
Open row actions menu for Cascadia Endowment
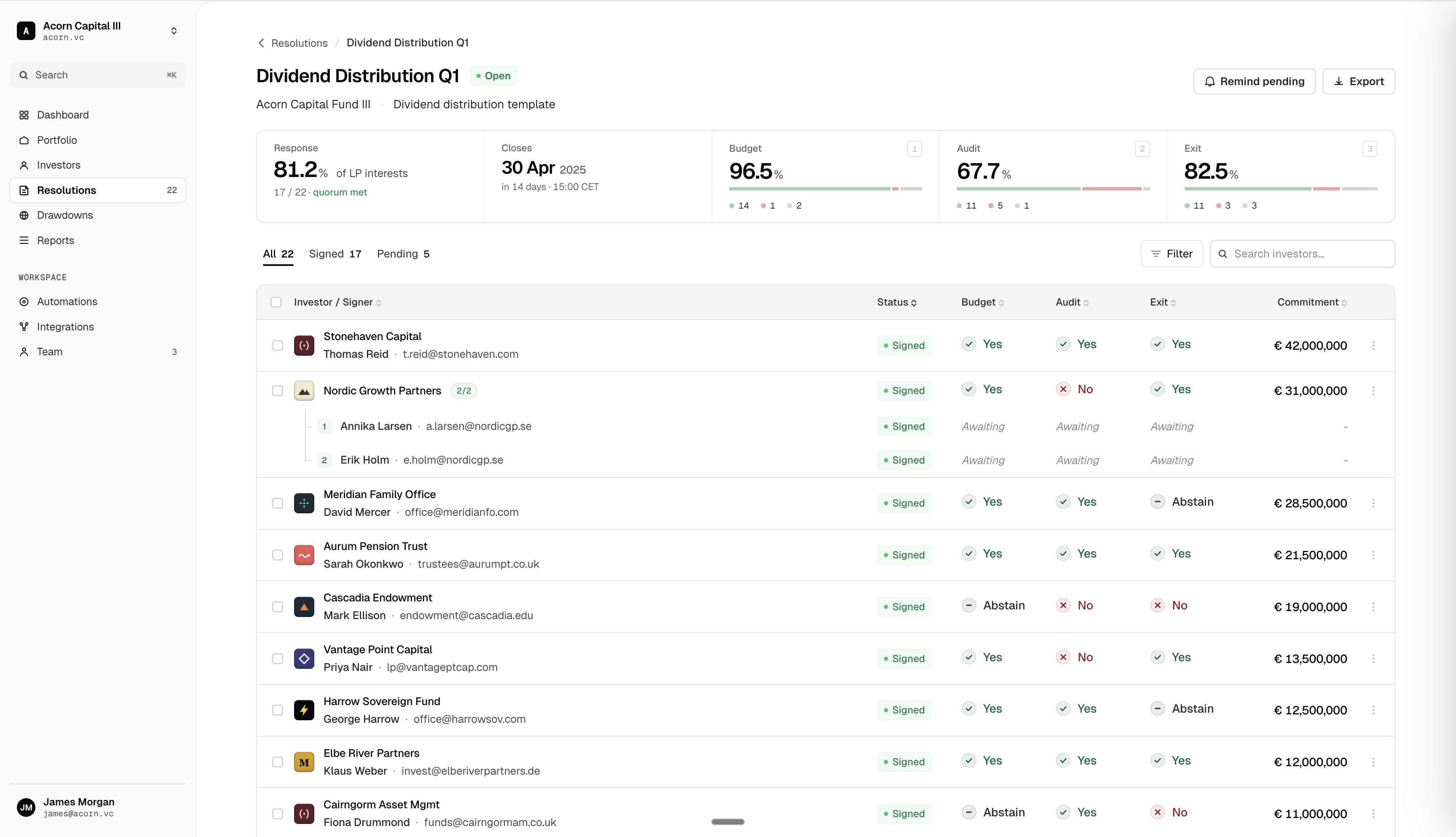click(1373, 607)
